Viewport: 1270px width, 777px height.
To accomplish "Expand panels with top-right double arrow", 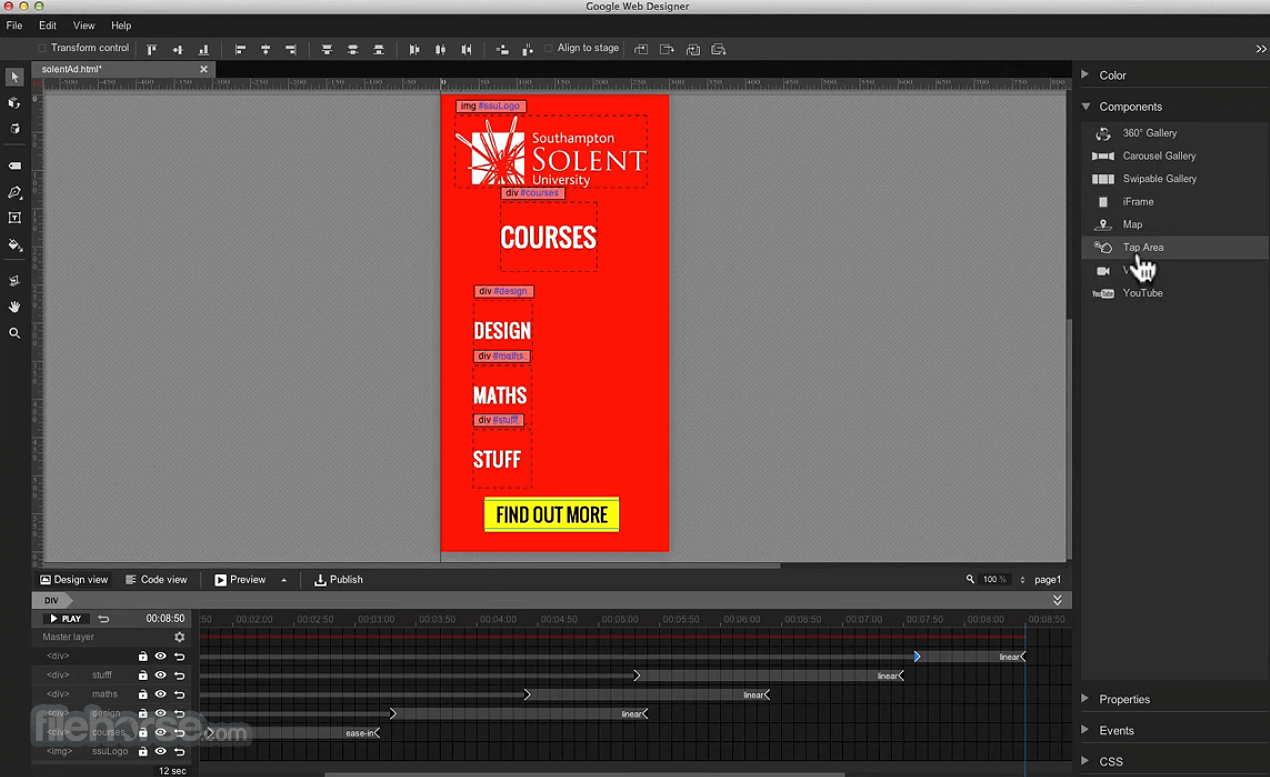I will [1261, 49].
